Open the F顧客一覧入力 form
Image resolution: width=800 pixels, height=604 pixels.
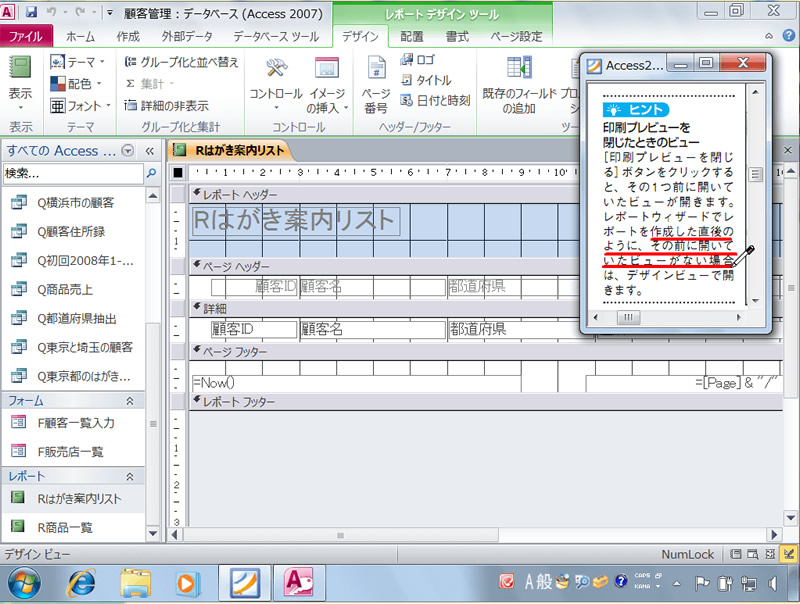coord(76,423)
